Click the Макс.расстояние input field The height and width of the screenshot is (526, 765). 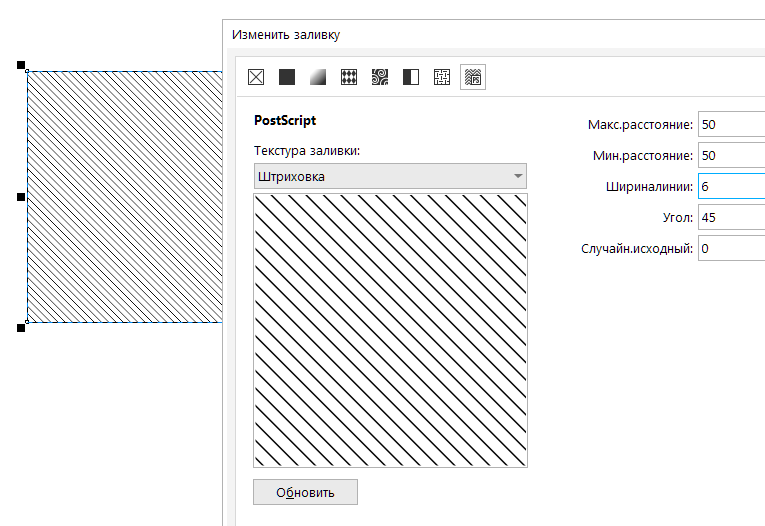(x=731, y=124)
